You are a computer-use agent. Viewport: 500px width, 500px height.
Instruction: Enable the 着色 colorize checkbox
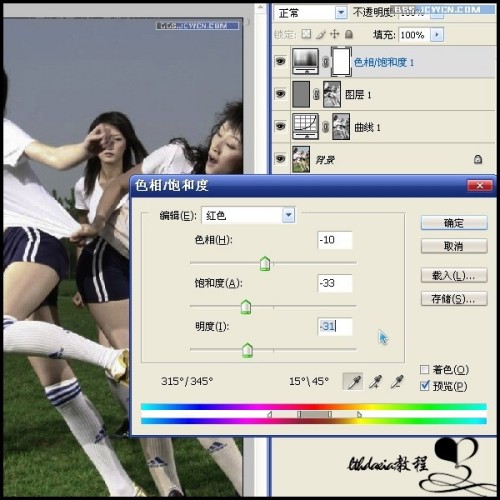424,369
